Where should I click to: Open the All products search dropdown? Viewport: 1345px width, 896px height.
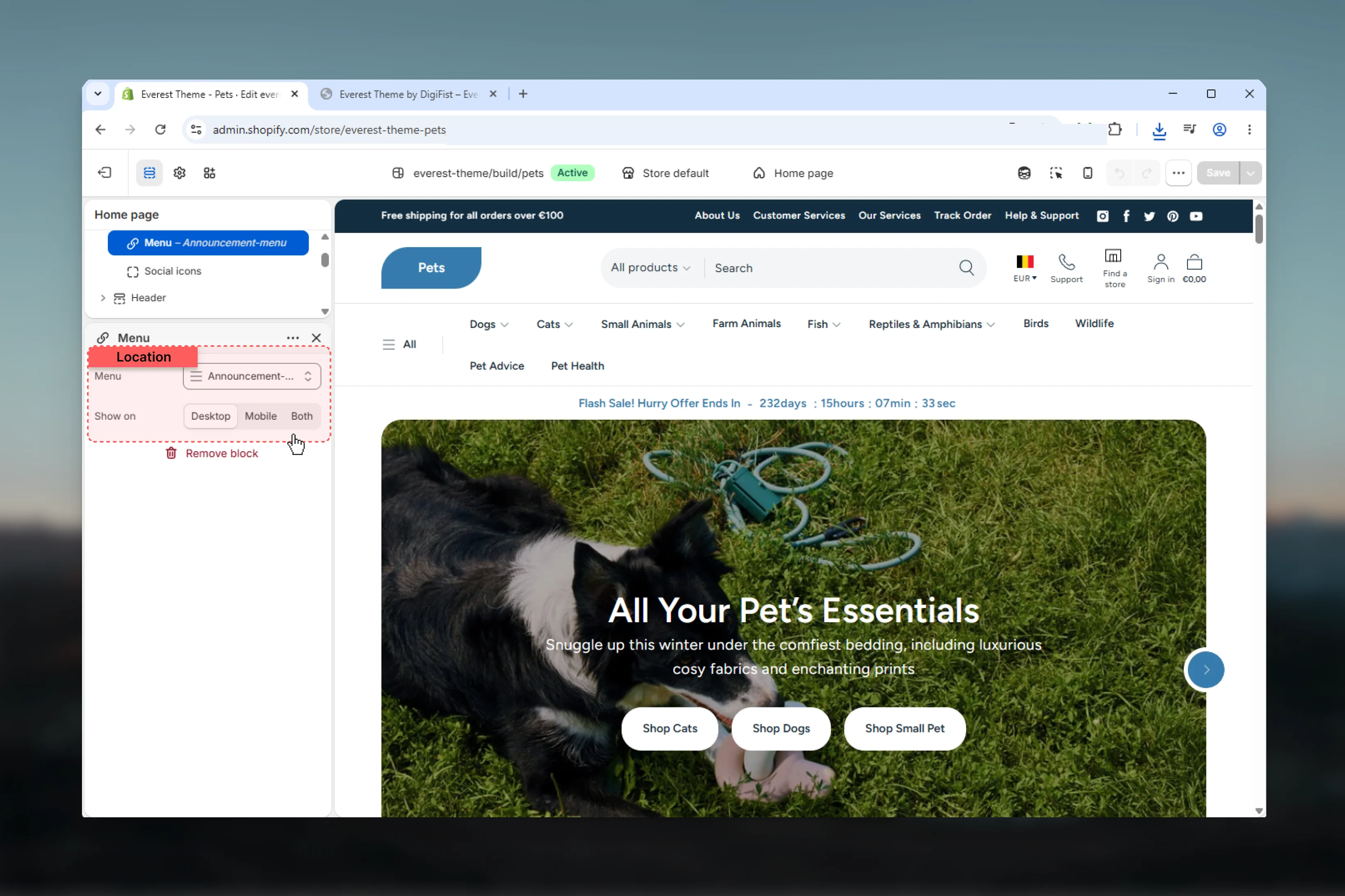click(x=650, y=267)
